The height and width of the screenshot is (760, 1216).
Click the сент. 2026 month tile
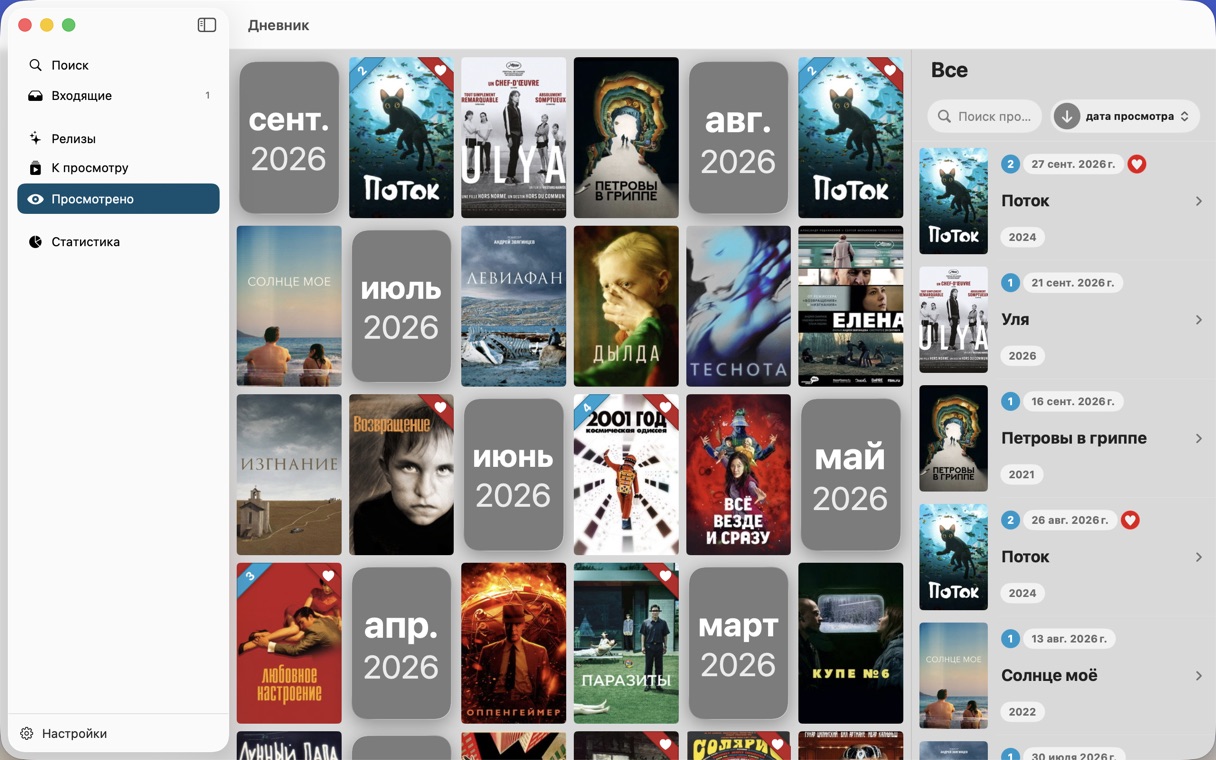click(289, 137)
